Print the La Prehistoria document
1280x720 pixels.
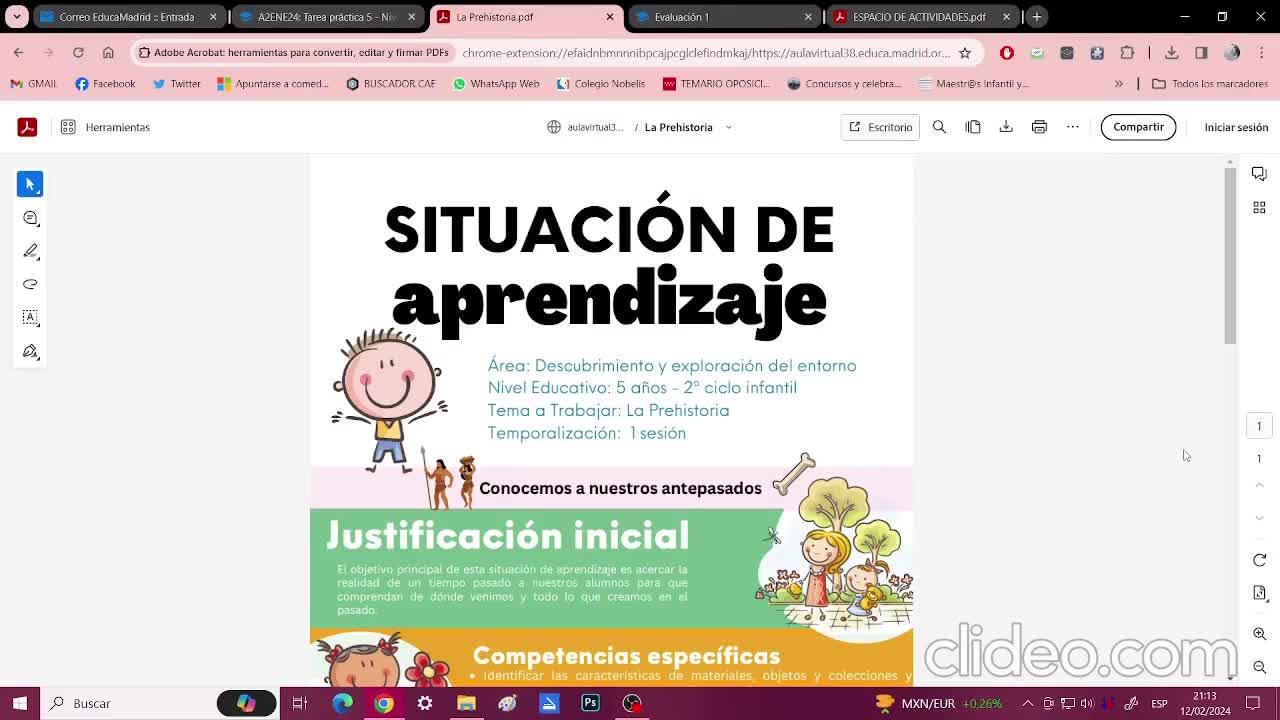click(1039, 127)
